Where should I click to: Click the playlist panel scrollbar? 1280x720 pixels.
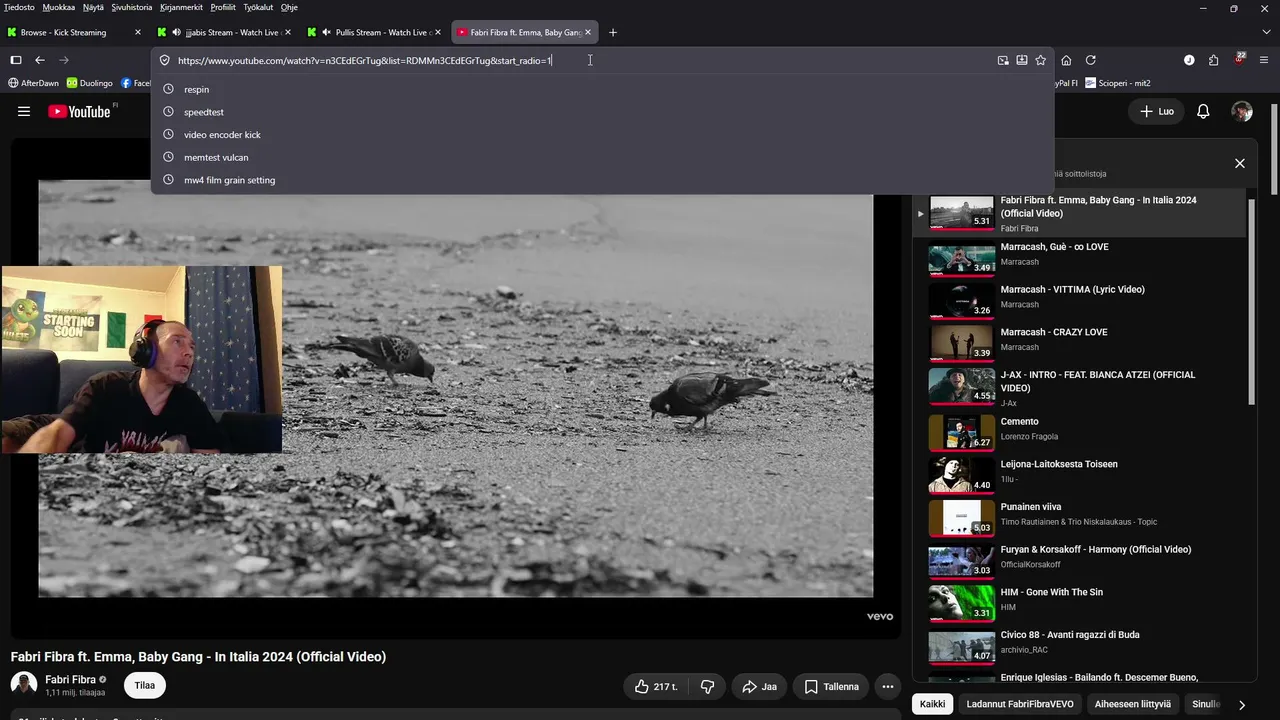1253,300
